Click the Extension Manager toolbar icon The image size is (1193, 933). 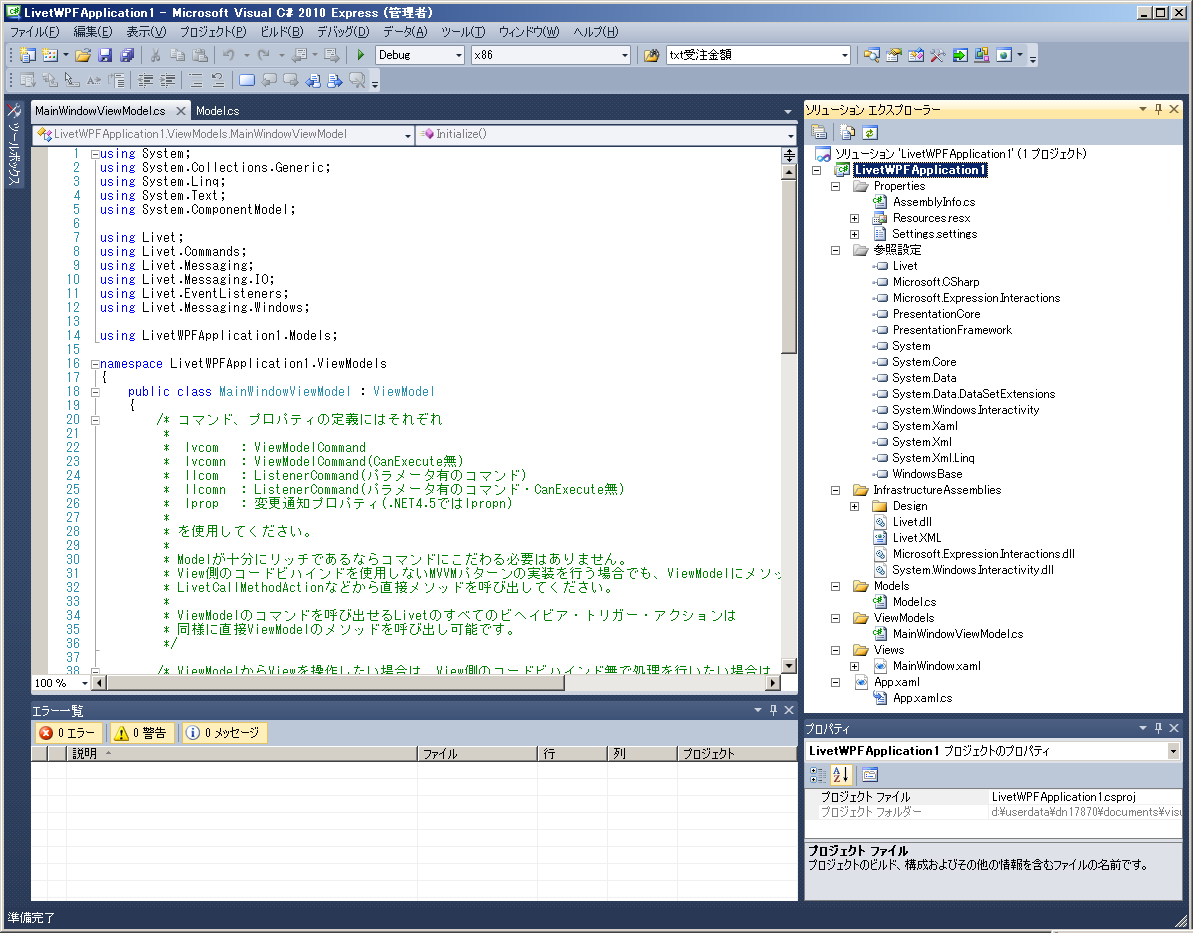click(x=981, y=55)
